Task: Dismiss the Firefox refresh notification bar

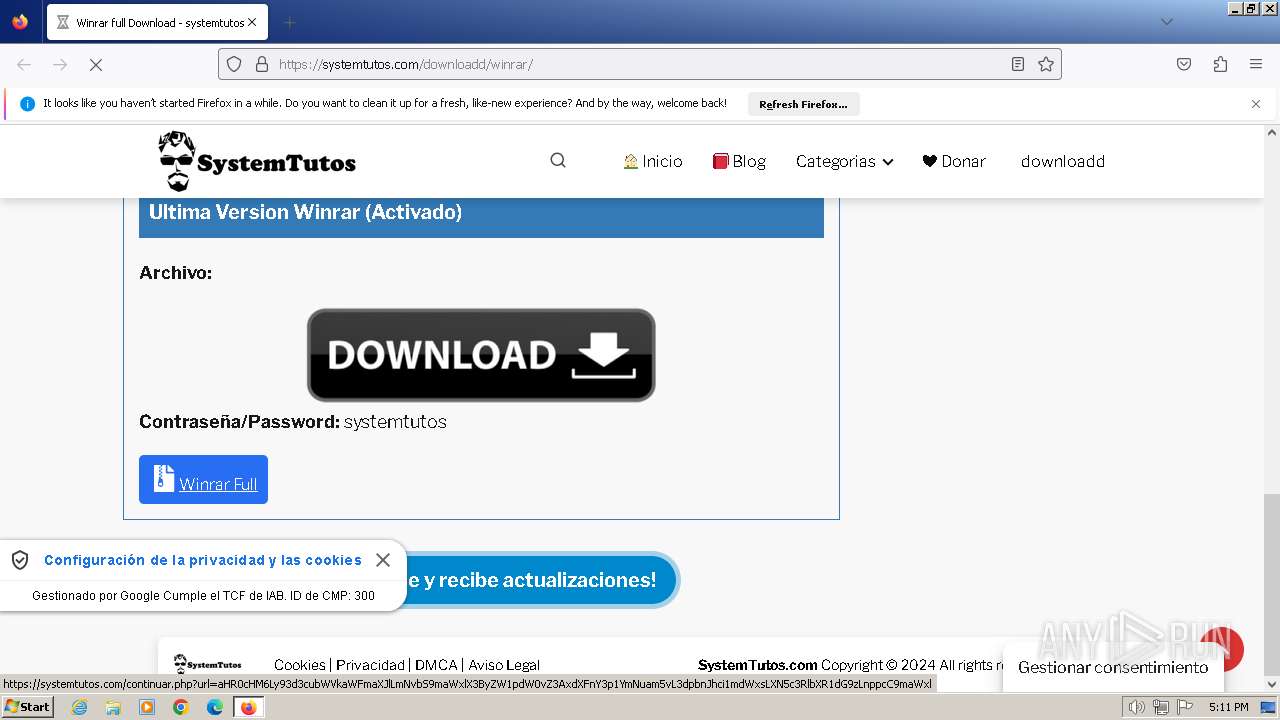Action: (1256, 104)
